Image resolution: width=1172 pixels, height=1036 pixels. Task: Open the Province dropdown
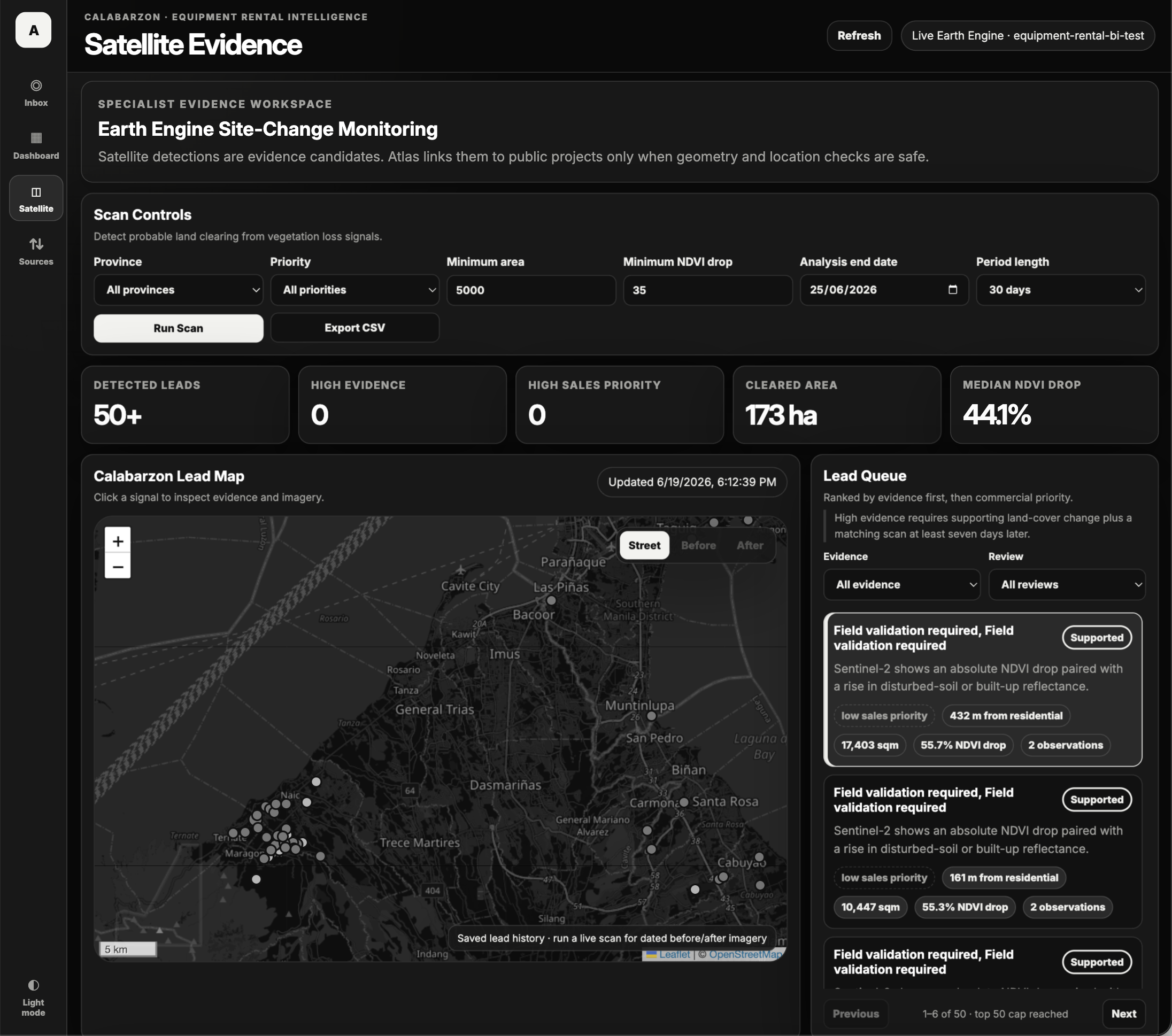pos(179,290)
